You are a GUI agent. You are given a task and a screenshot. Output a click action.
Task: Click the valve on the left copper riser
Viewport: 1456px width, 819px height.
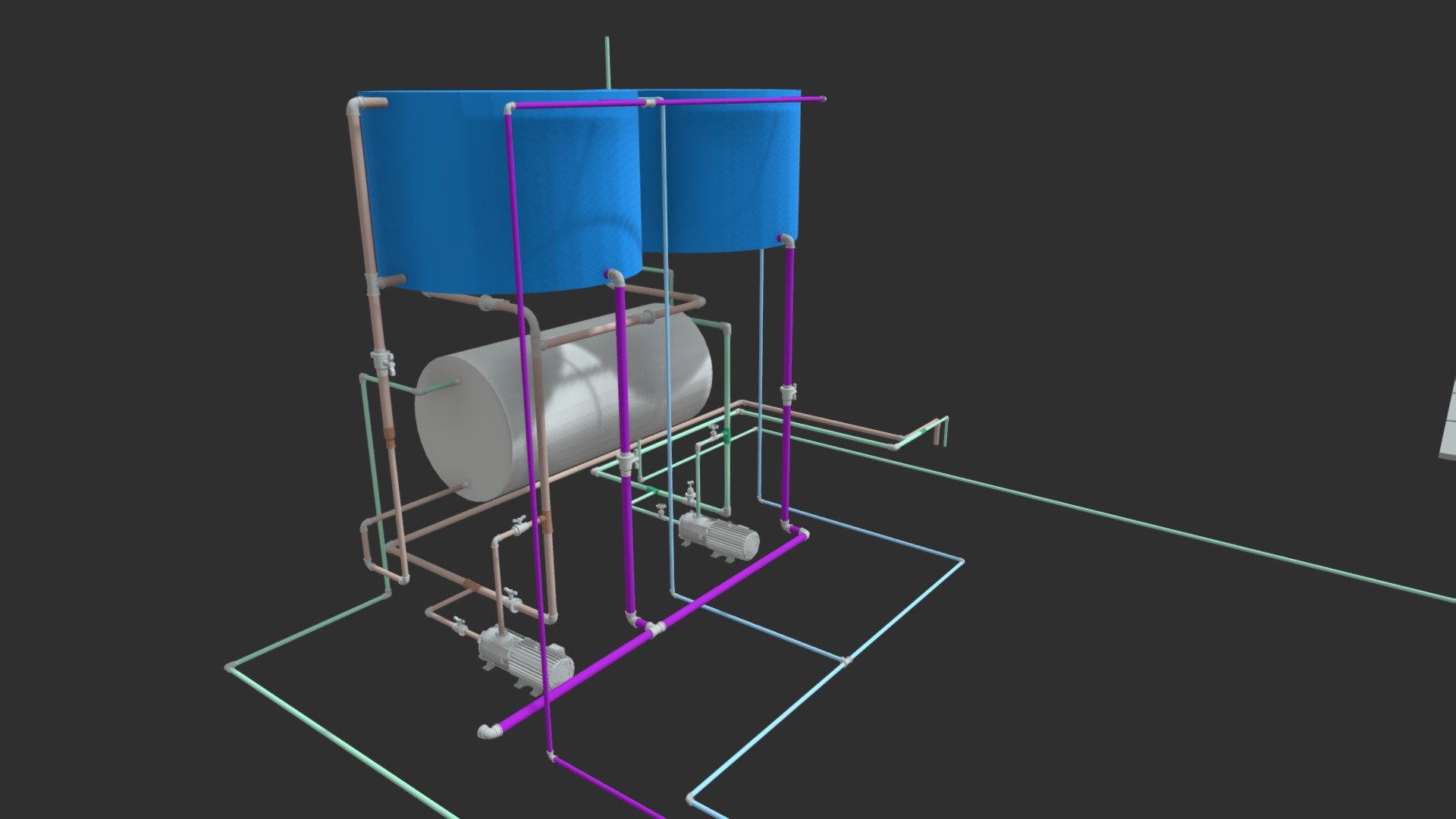tap(383, 363)
